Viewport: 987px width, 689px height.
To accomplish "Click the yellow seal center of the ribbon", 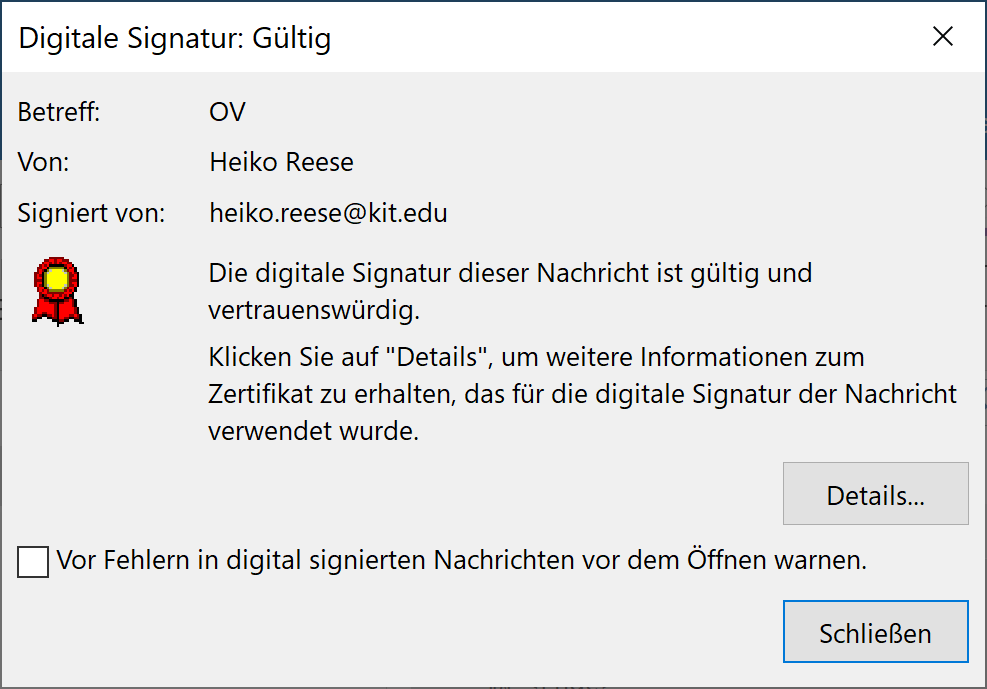I will 57,279.
